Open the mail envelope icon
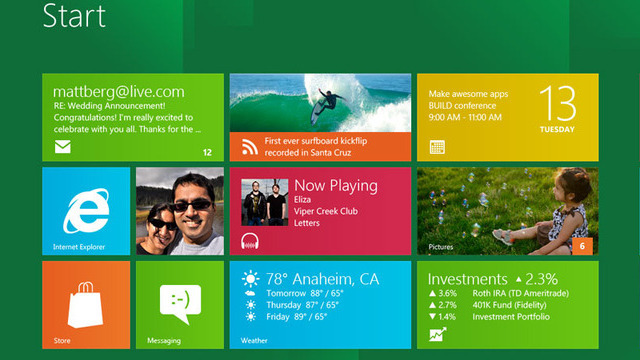The height and width of the screenshot is (360, 640). coord(62,147)
